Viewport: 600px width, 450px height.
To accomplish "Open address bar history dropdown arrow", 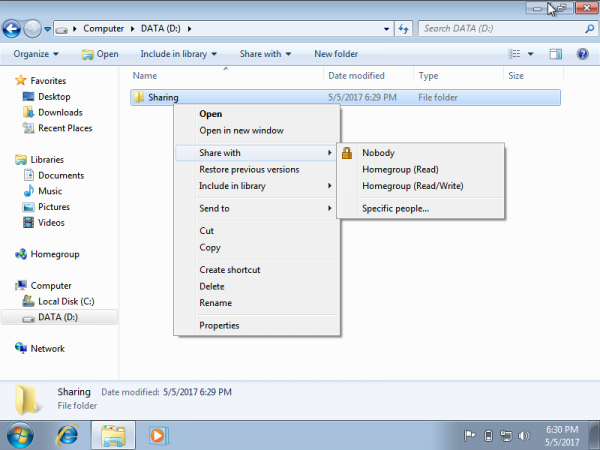I will [x=386, y=29].
